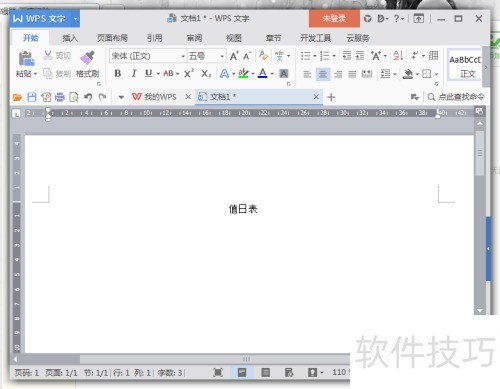
Task: Click the print preview icon
Action: [74, 97]
